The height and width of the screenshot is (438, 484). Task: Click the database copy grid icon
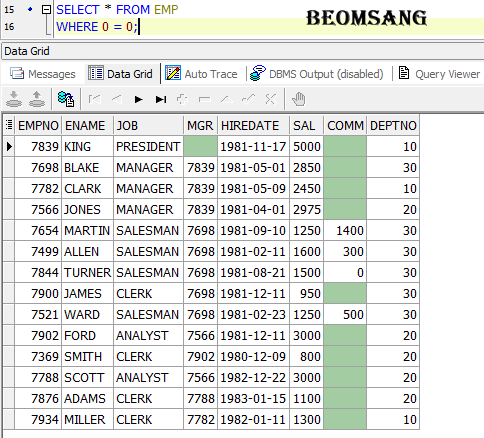pyautogui.click(x=66, y=99)
